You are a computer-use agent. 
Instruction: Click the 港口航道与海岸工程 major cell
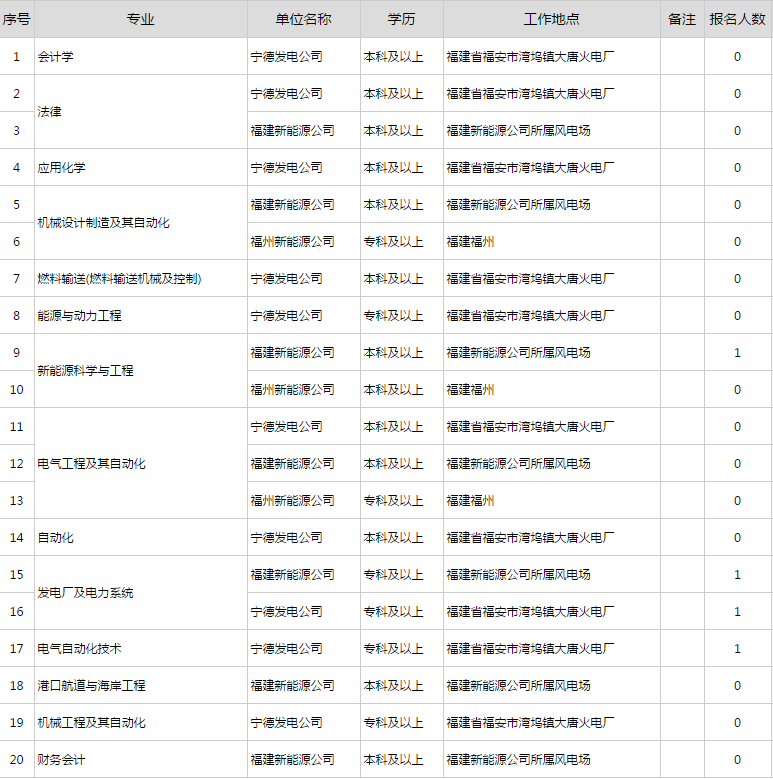(91, 685)
